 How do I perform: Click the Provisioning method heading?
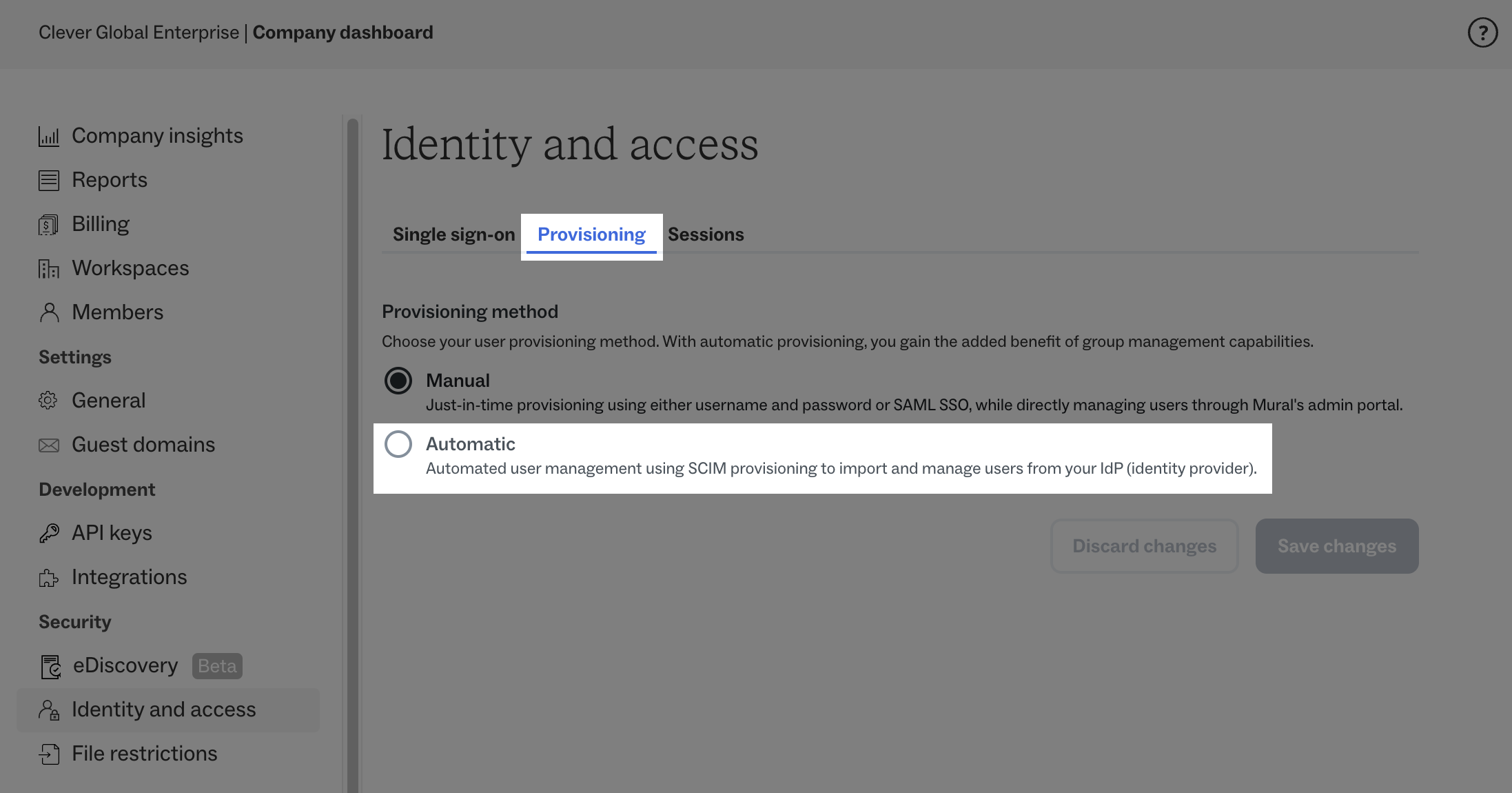pos(470,312)
